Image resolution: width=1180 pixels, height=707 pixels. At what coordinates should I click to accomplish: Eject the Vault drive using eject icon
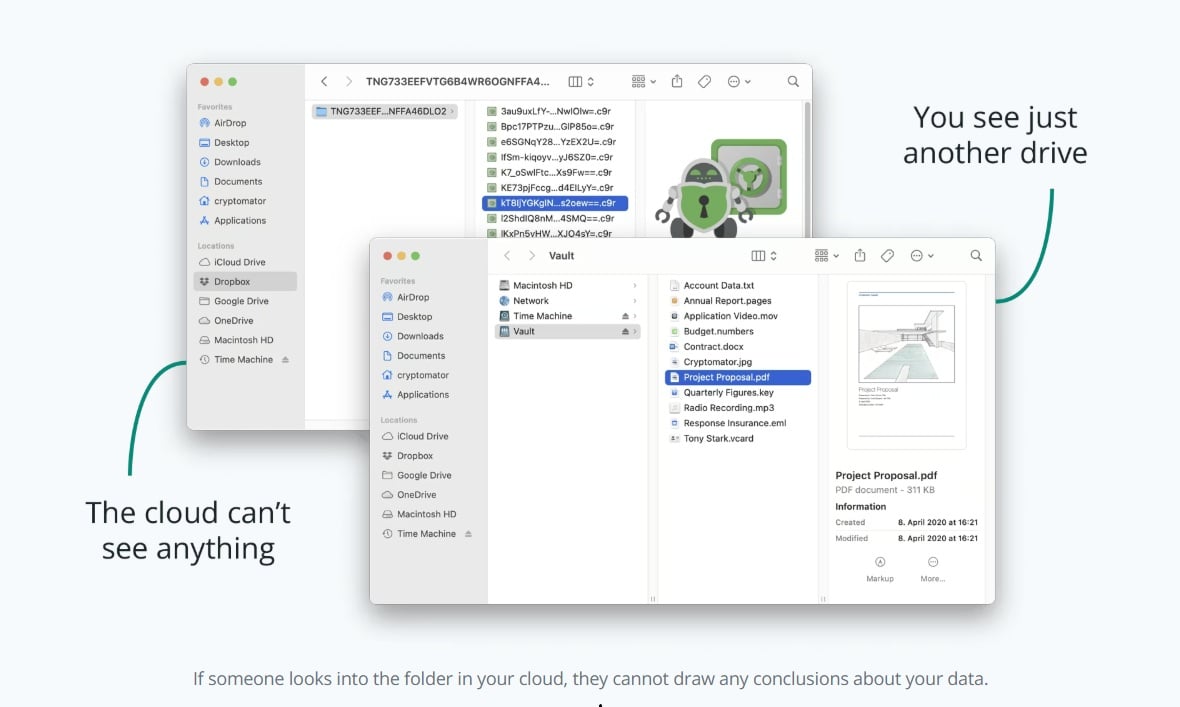pos(625,331)
